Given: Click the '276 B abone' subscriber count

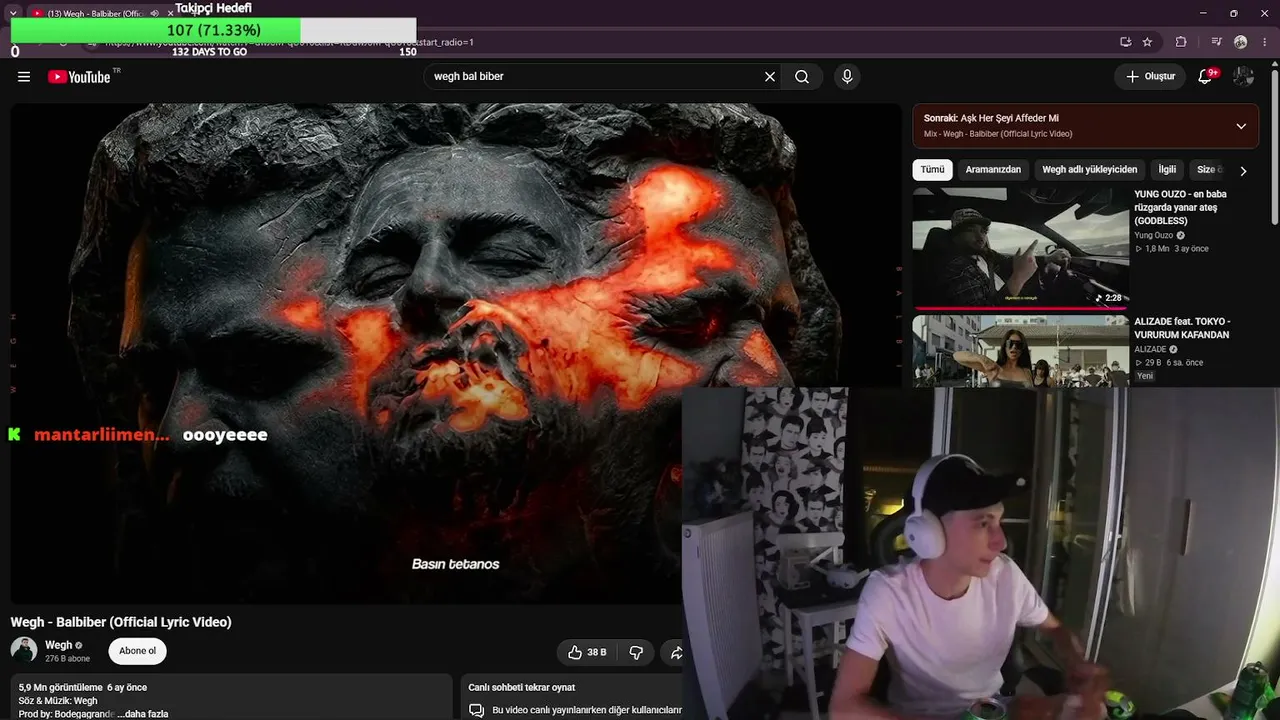Looking at the screenshot, I should coord(68,659).
